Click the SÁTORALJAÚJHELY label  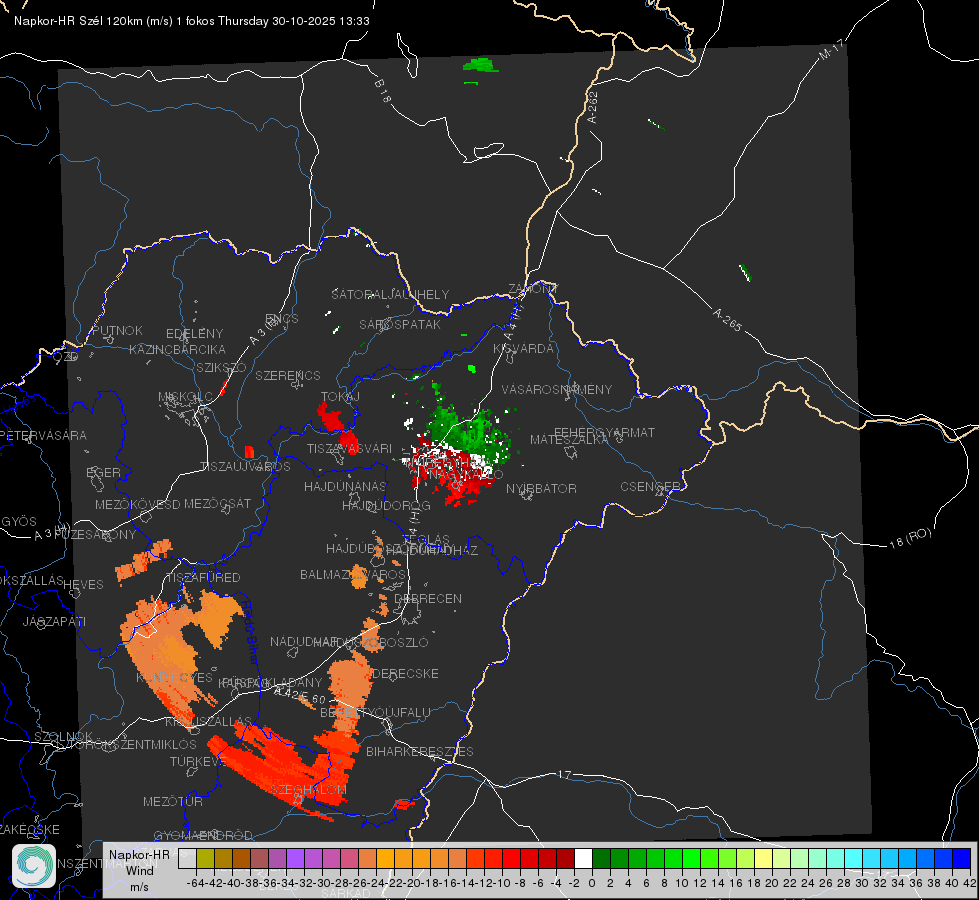390,294
